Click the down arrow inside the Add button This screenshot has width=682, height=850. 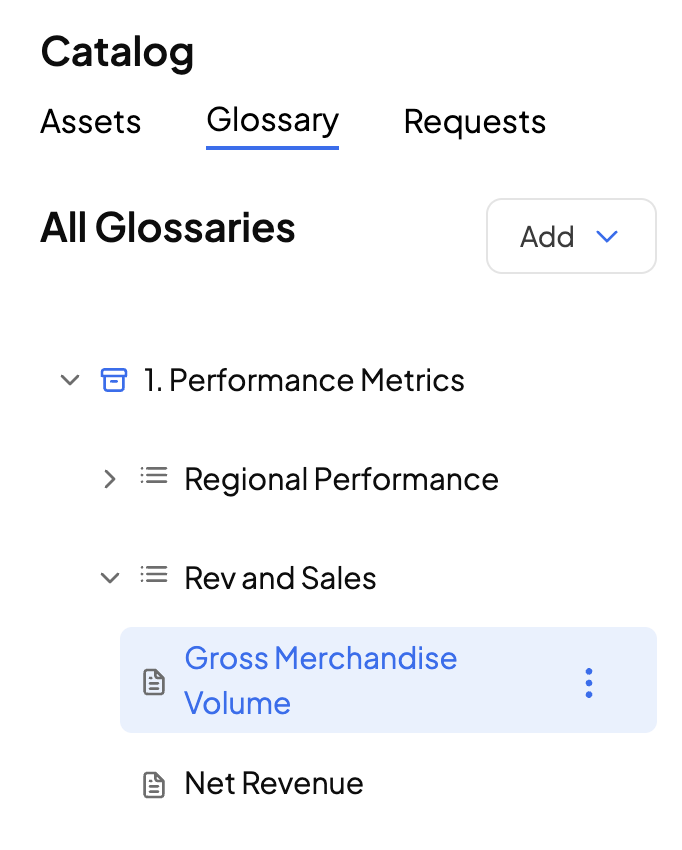pos(607,236)
